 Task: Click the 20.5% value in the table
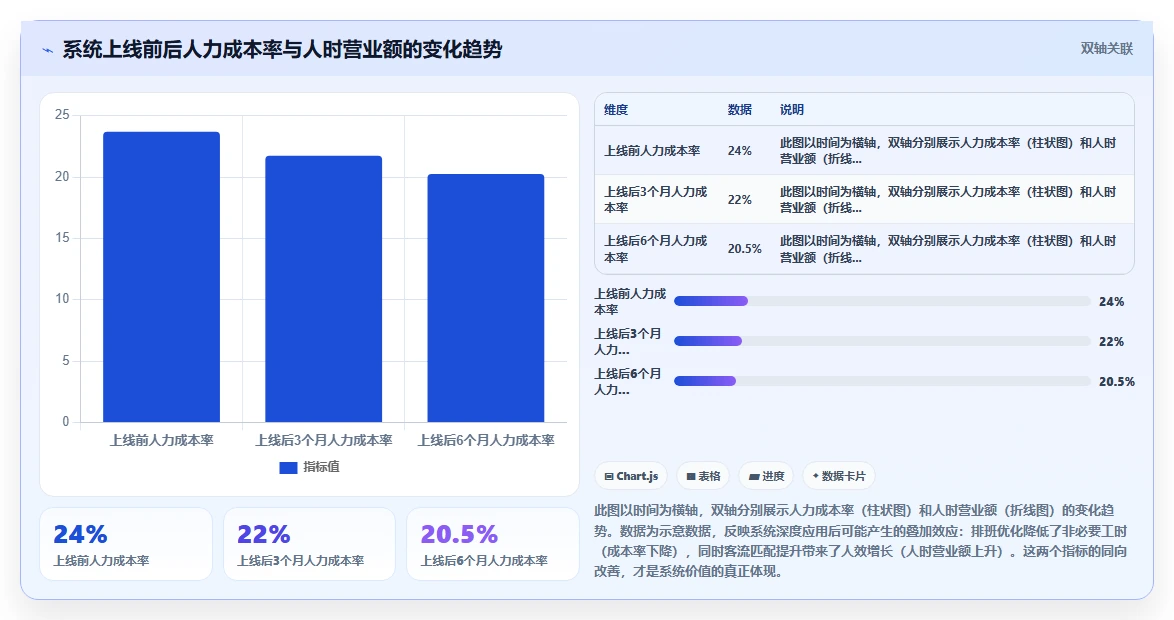pyautogui.click(x=745, y=249)
